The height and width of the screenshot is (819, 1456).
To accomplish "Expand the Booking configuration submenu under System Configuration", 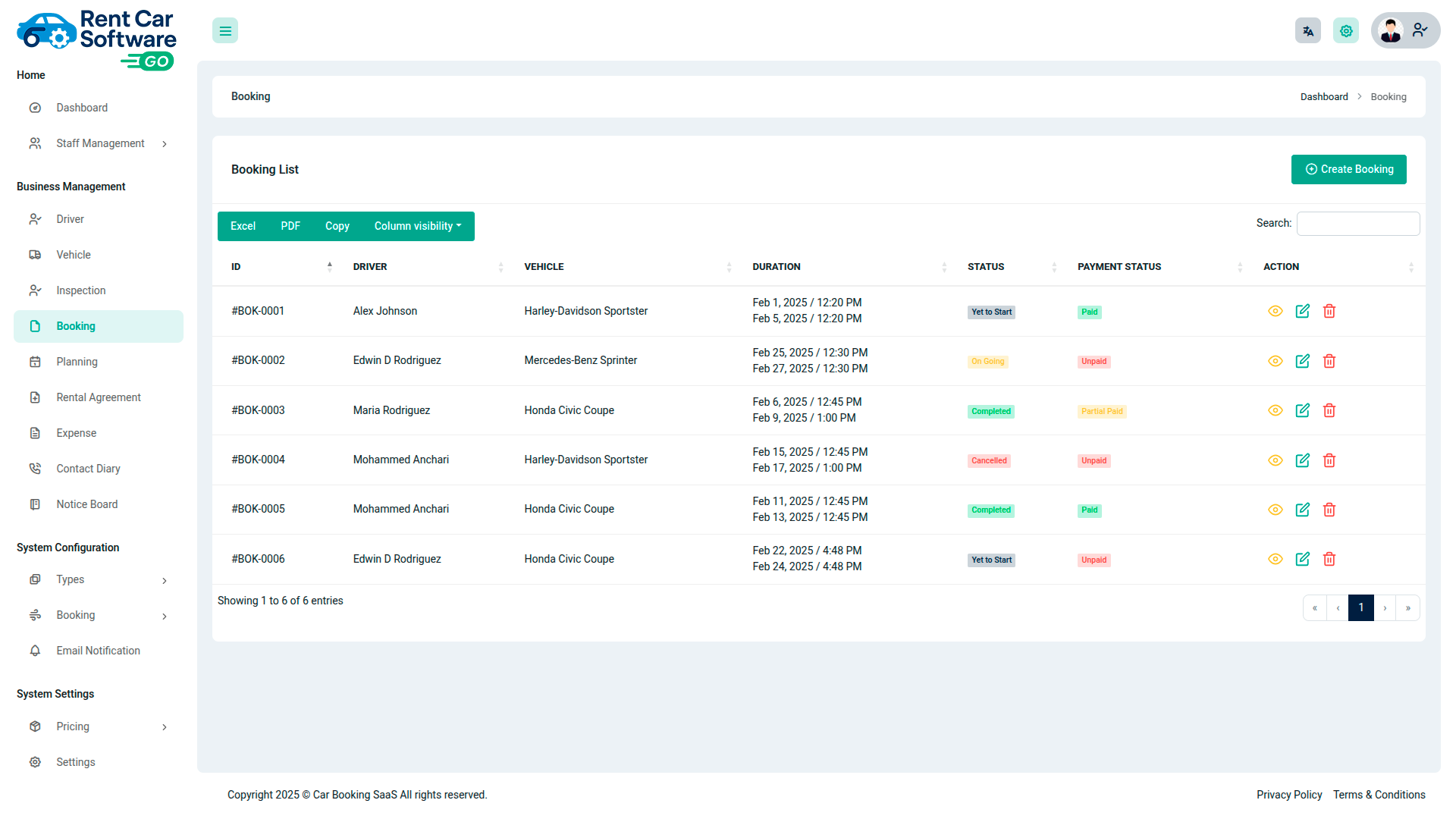I will (99, 615).
